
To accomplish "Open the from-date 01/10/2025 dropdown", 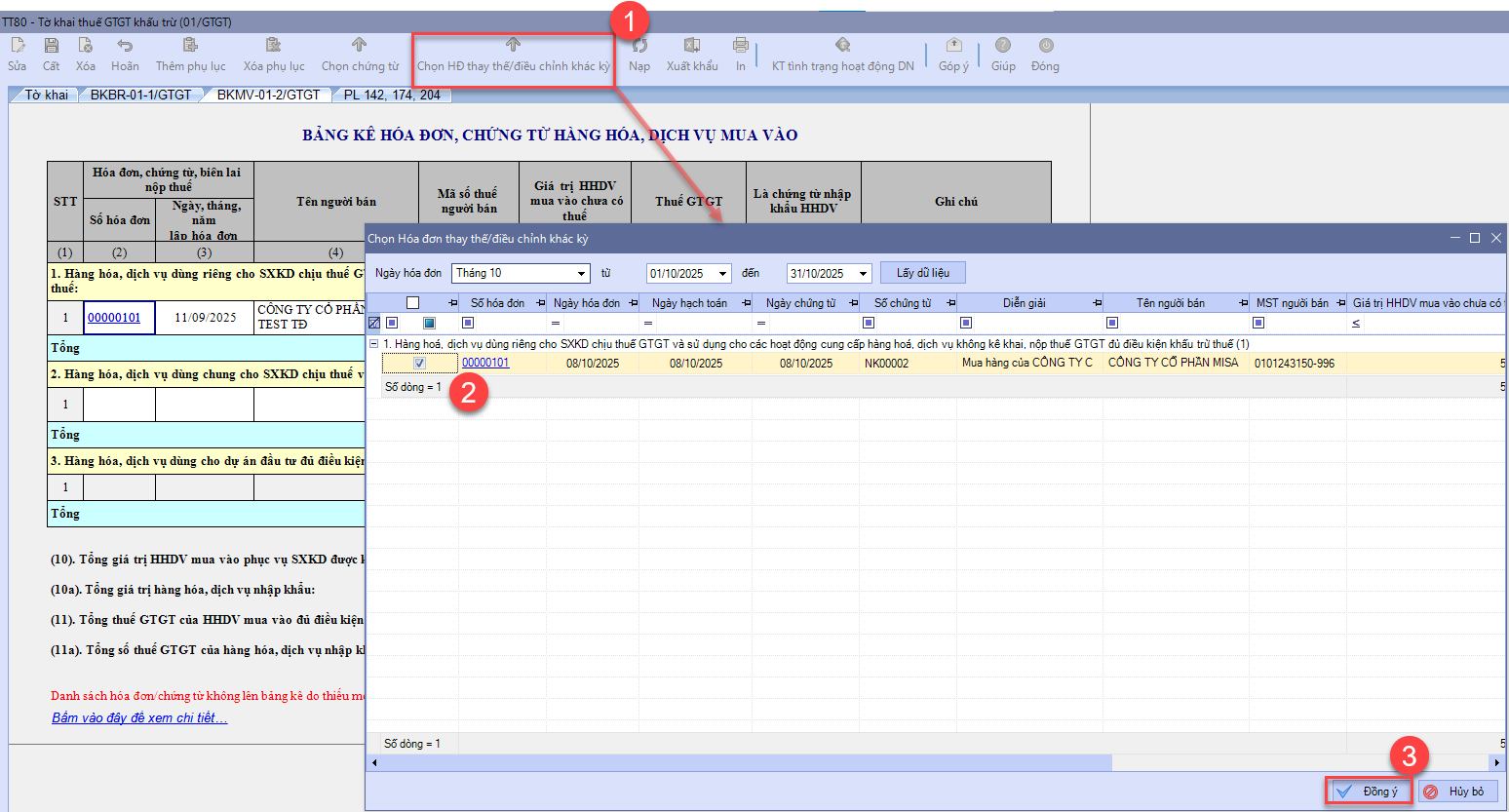I will (x=722, y=274).
